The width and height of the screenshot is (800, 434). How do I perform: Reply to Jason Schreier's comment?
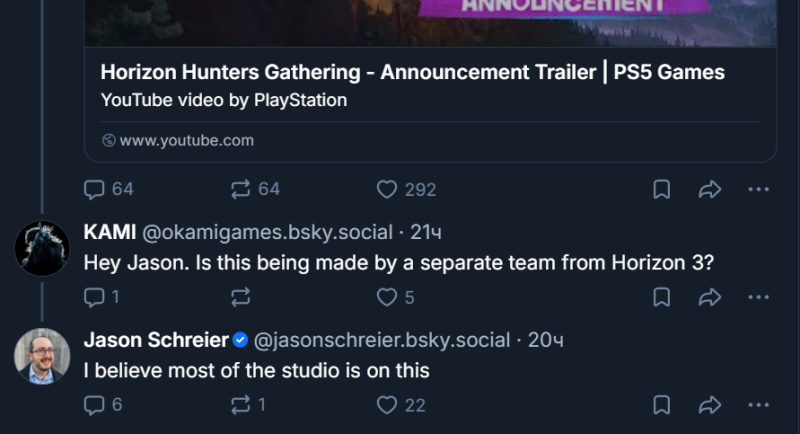click(x=94, y=405)
